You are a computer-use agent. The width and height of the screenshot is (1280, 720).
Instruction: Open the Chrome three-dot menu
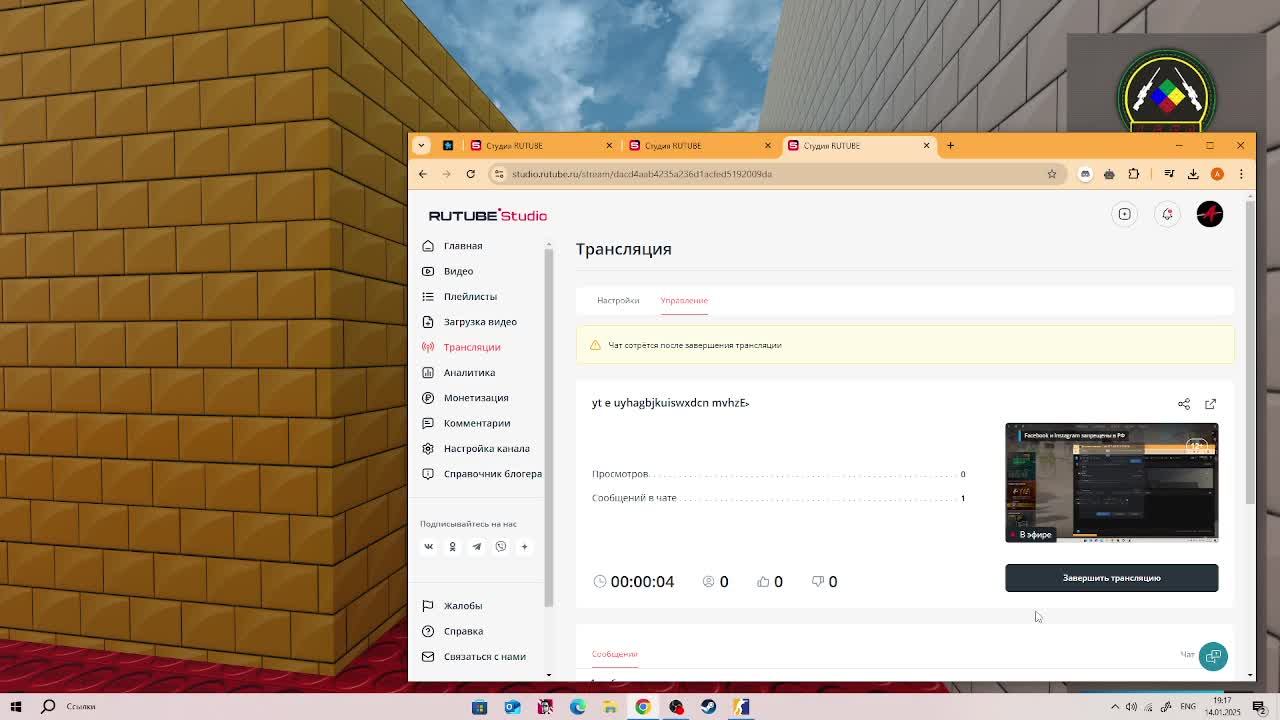pyautogui.click(x=1241, y=174)
